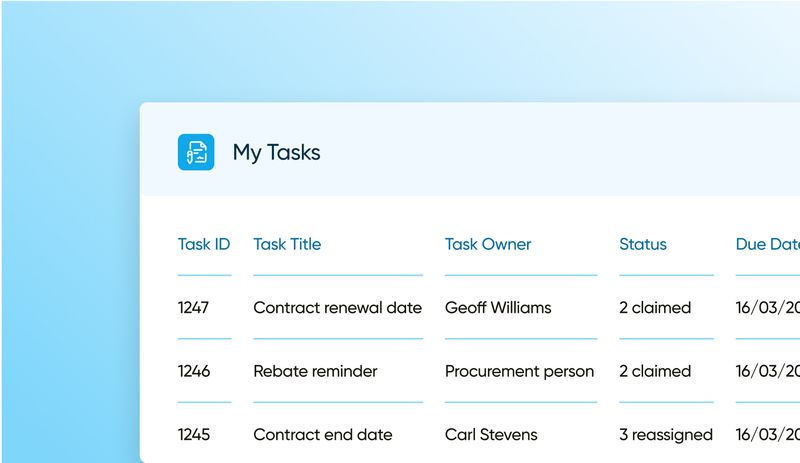Viewport: 800px width, 463px height.
Task: Click the due date of task 1246
Action: click(767, 371)
